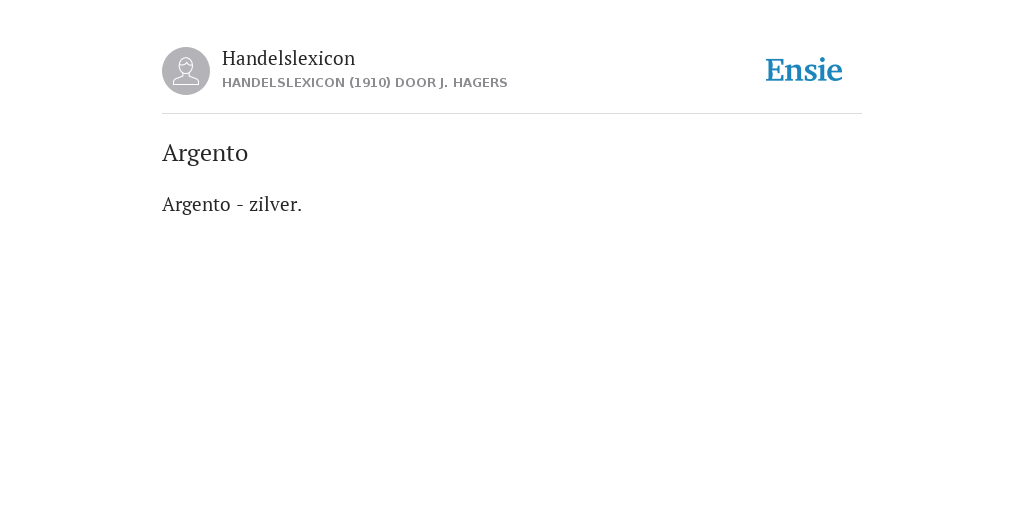
Task: Click the capital H of the Handelslexicon title
Action: point(230,58)
